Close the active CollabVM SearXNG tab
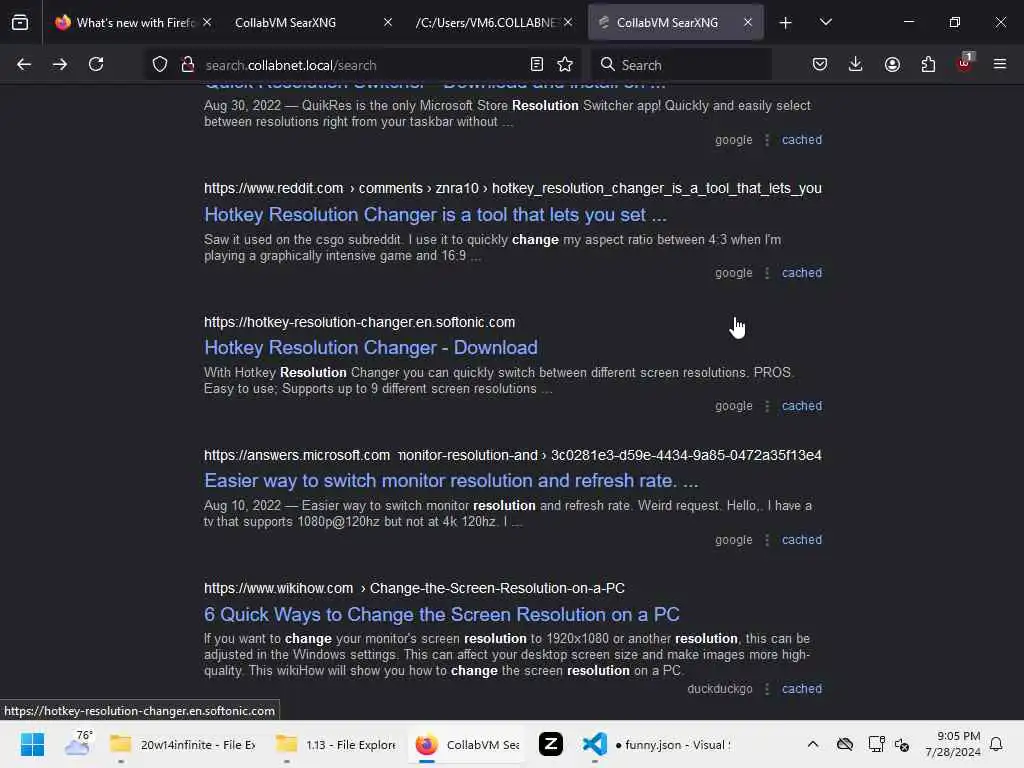Screen dimensions: 1024x768 click(x=748, y=22)
